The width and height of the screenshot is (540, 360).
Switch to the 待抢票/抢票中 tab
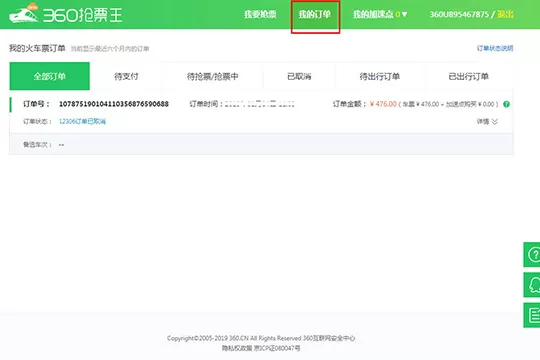(212, 76)
